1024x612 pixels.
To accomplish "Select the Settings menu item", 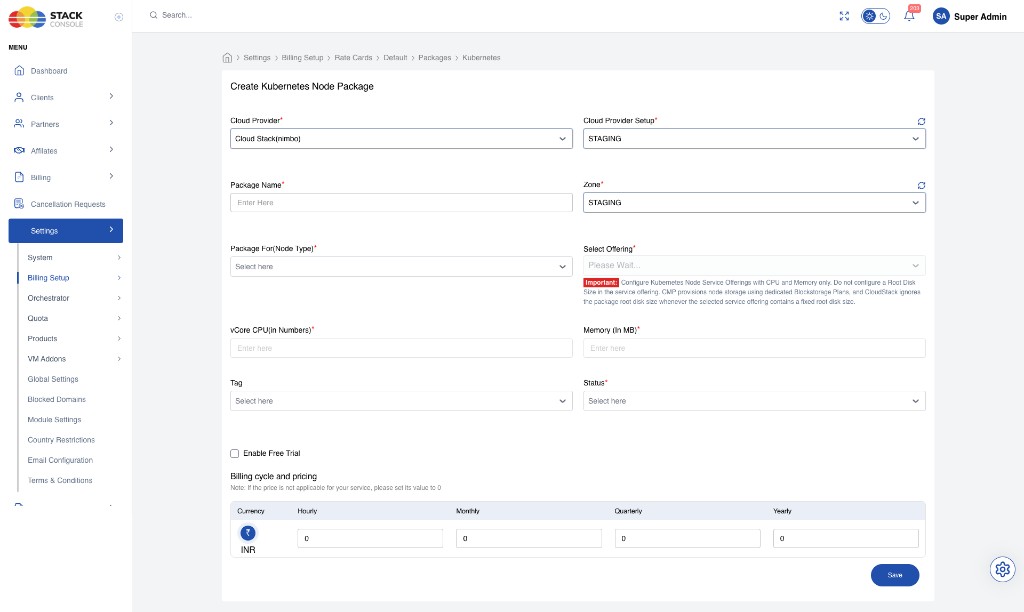I will 65,231.
